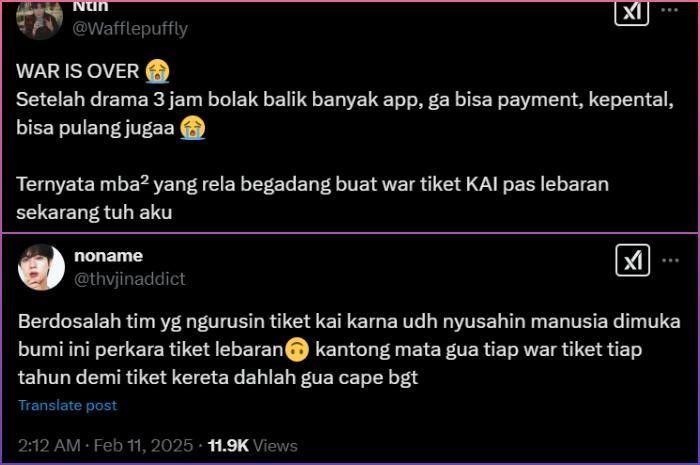This screenshot has width=700, height=465.
Task: Click the paragraph starting 'Ternyata mba² yang rela'
Action: pyautogui.click(x=312, y=198)
